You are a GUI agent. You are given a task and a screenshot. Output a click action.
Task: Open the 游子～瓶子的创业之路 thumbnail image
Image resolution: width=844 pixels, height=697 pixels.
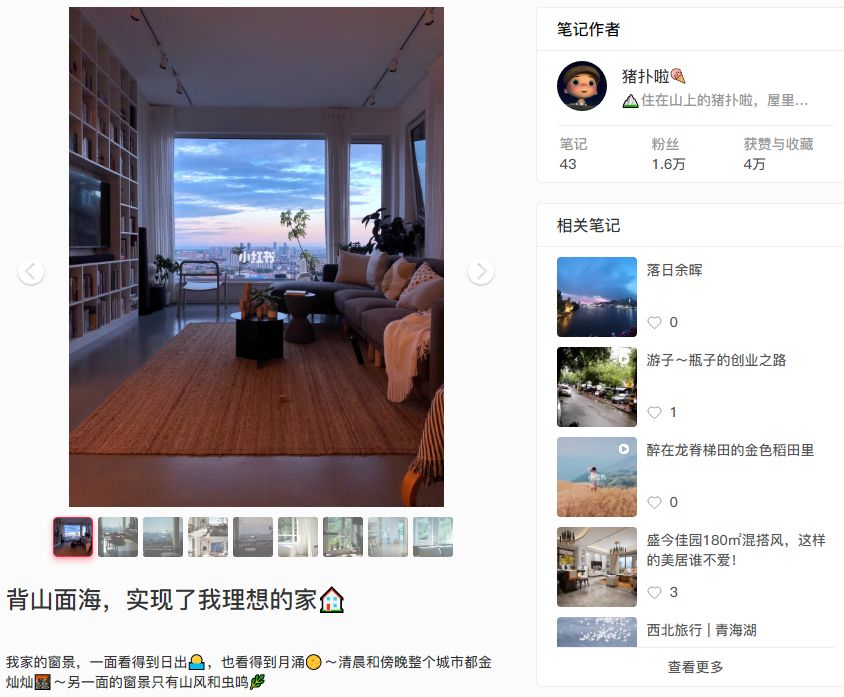(x=596, y=387)
